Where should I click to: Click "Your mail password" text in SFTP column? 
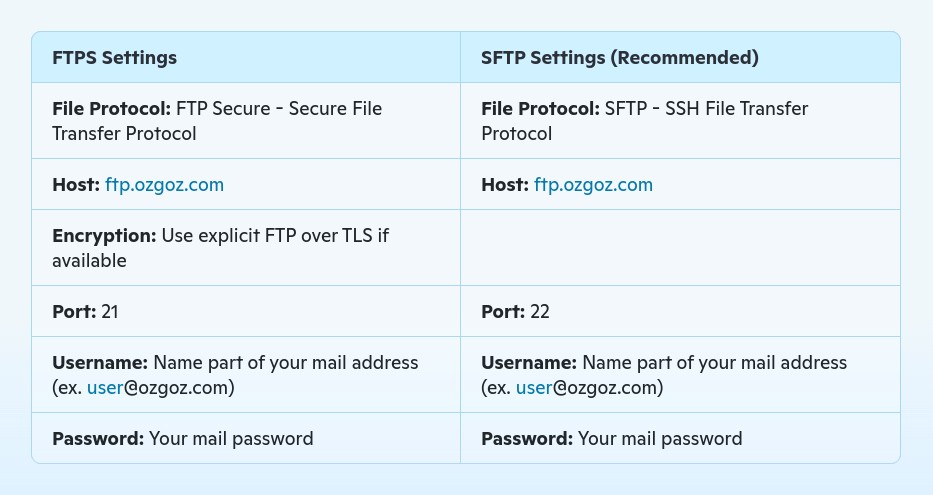coord(660,439)
